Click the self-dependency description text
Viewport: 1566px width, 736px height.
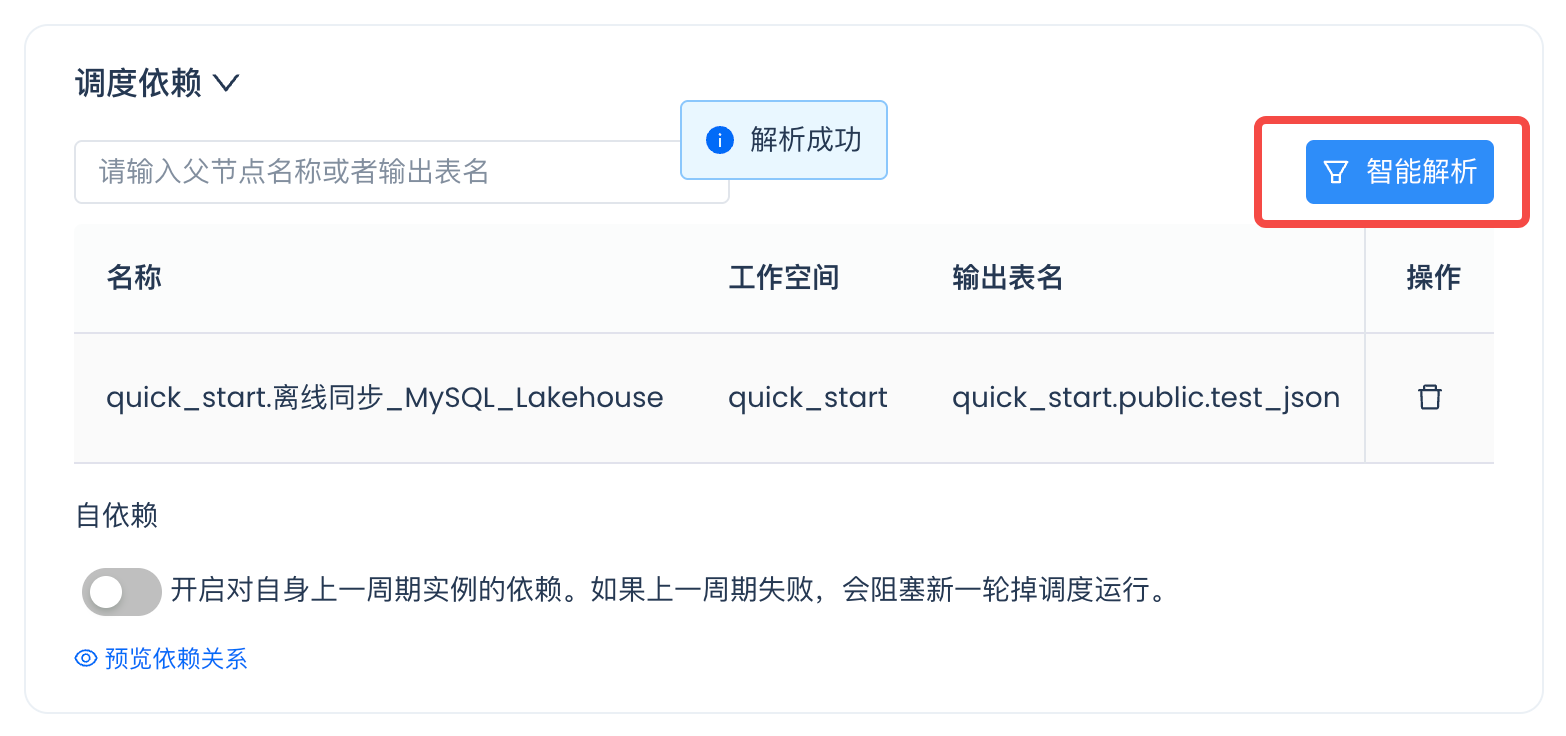pyautogui.click(x=669, y=590)
